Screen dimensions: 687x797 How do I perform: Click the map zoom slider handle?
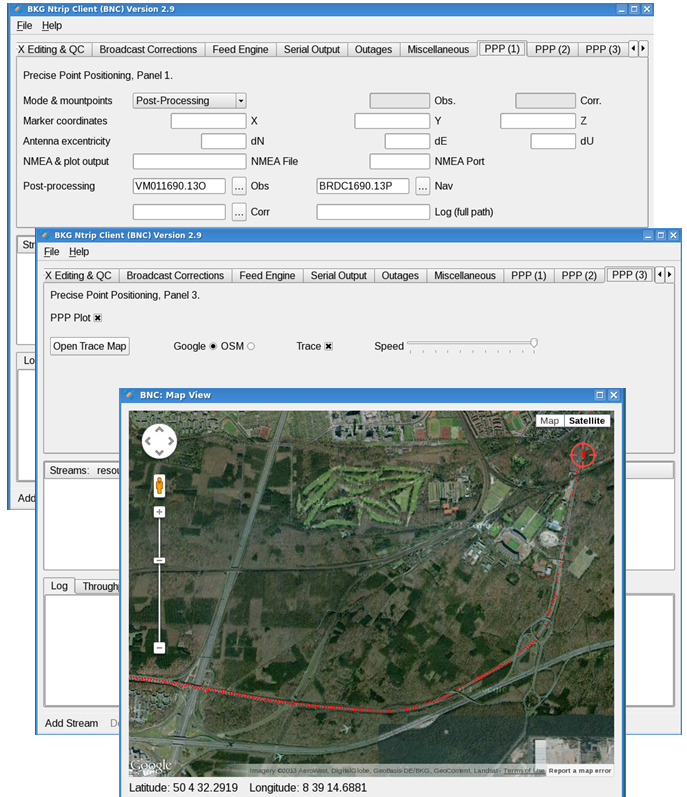coord(160,560)
